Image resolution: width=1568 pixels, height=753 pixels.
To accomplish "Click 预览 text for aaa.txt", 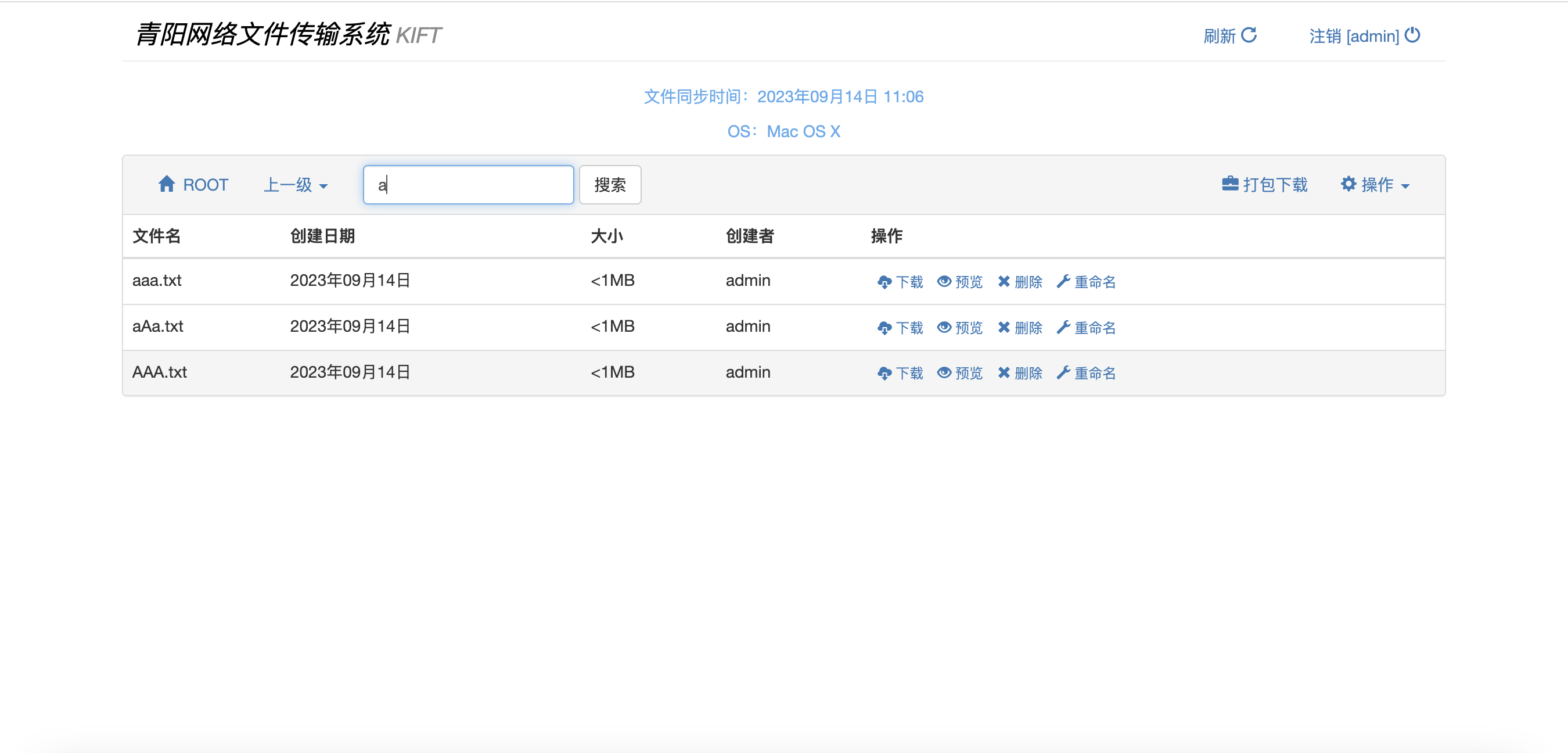I will coord(969,282).
